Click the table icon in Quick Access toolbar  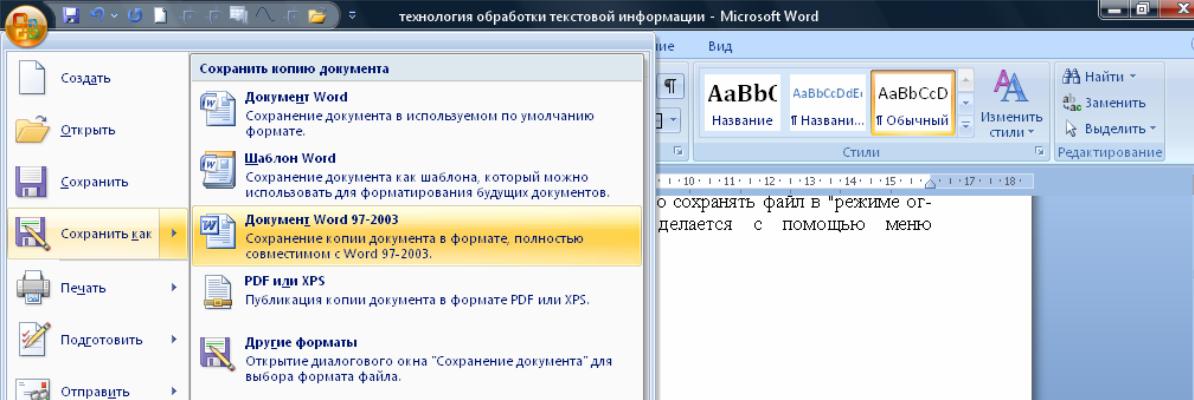point(238,15)
